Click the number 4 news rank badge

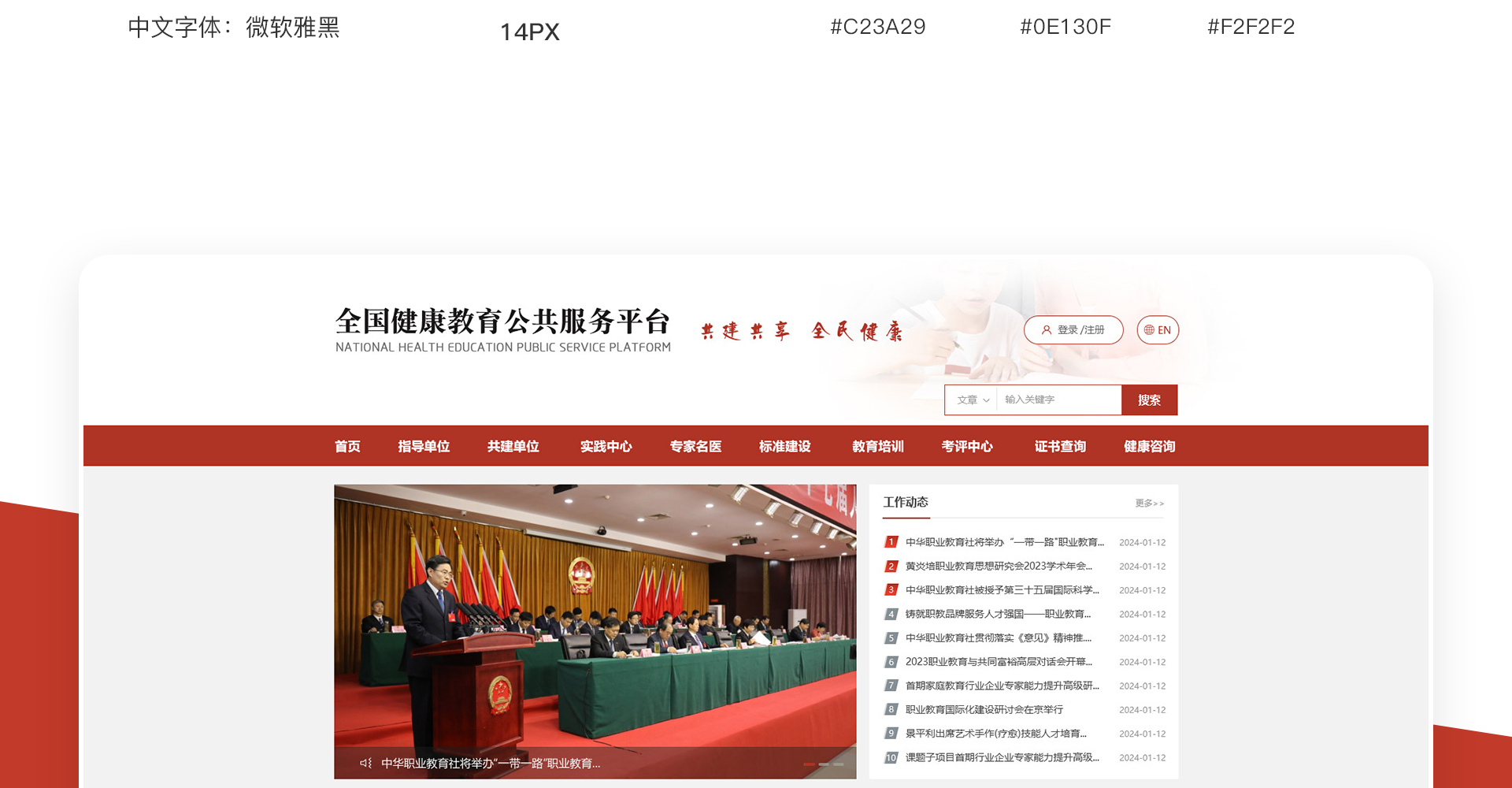pyautogui.click(x=891, y=614)
